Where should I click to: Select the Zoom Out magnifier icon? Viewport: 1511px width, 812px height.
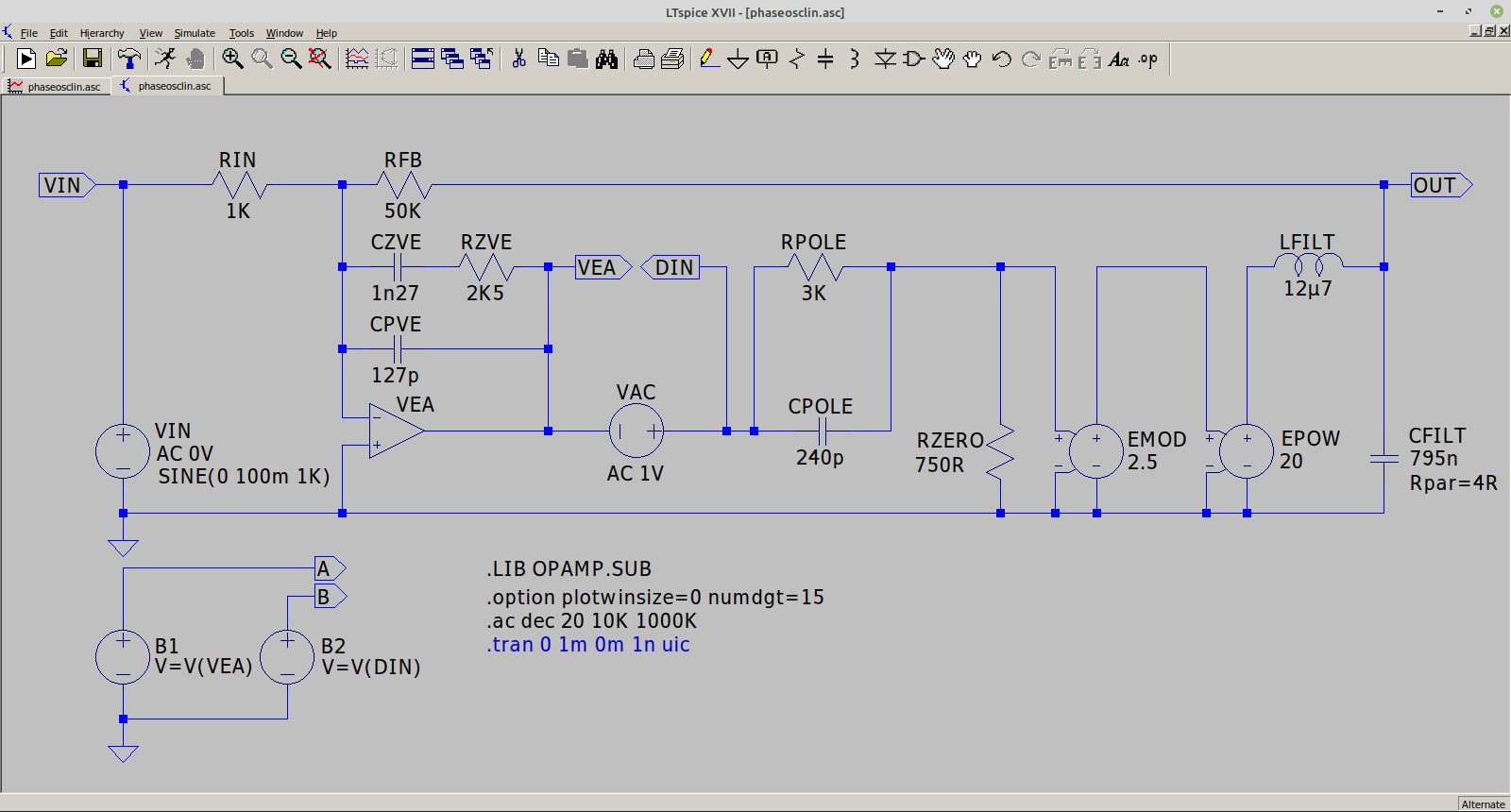click(x=291, y=59)
